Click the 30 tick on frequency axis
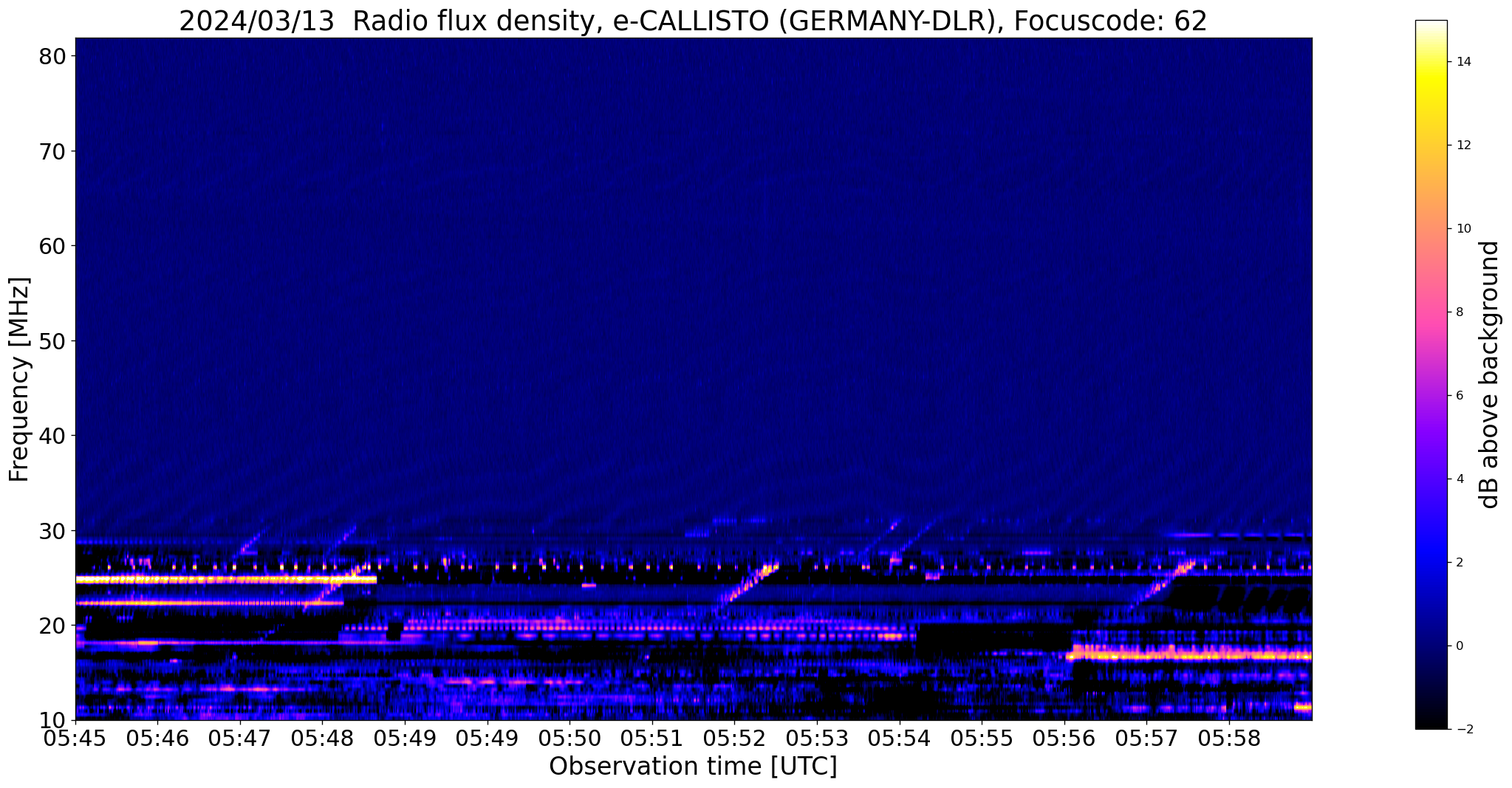This screenshot has width=1512, height=788. click(54, 531)
